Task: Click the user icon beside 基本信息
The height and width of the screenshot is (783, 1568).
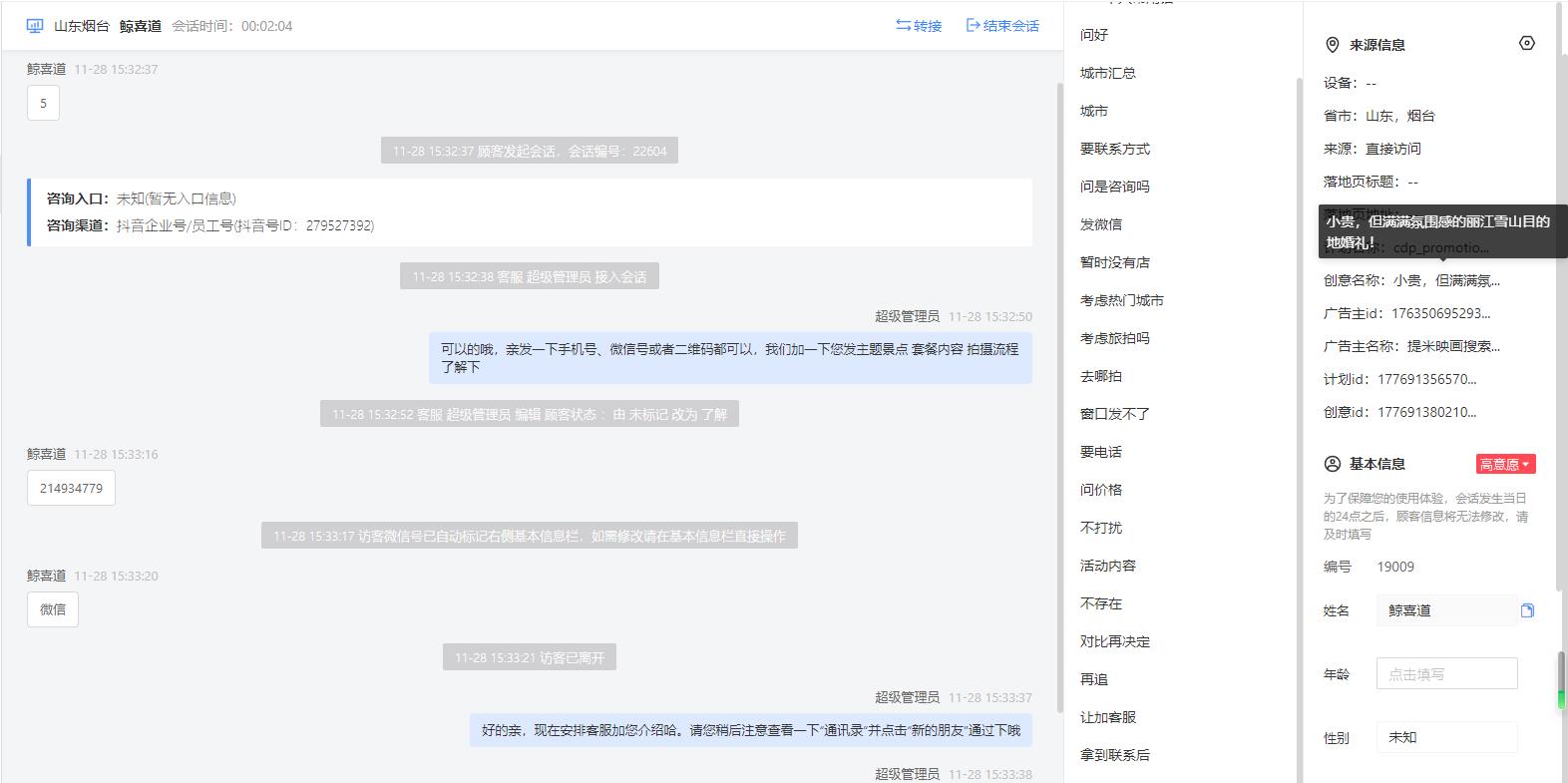Action: 1332,464
